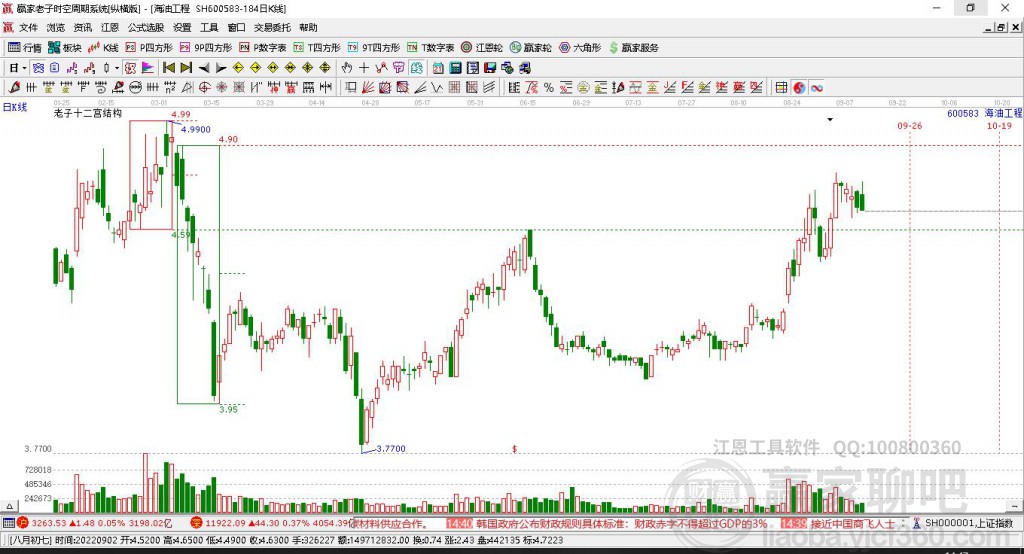Open the 公式选股 menu
Screen dimensions: 1024x554
[x=146, y=27]
